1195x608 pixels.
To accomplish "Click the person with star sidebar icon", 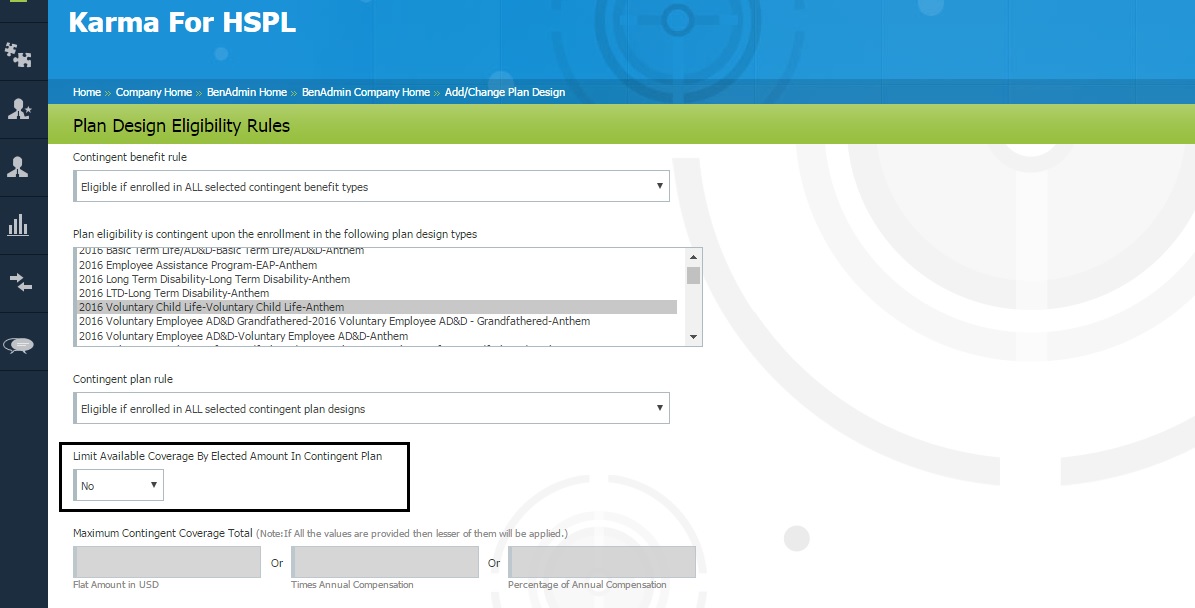I will [x=18, y=109].
